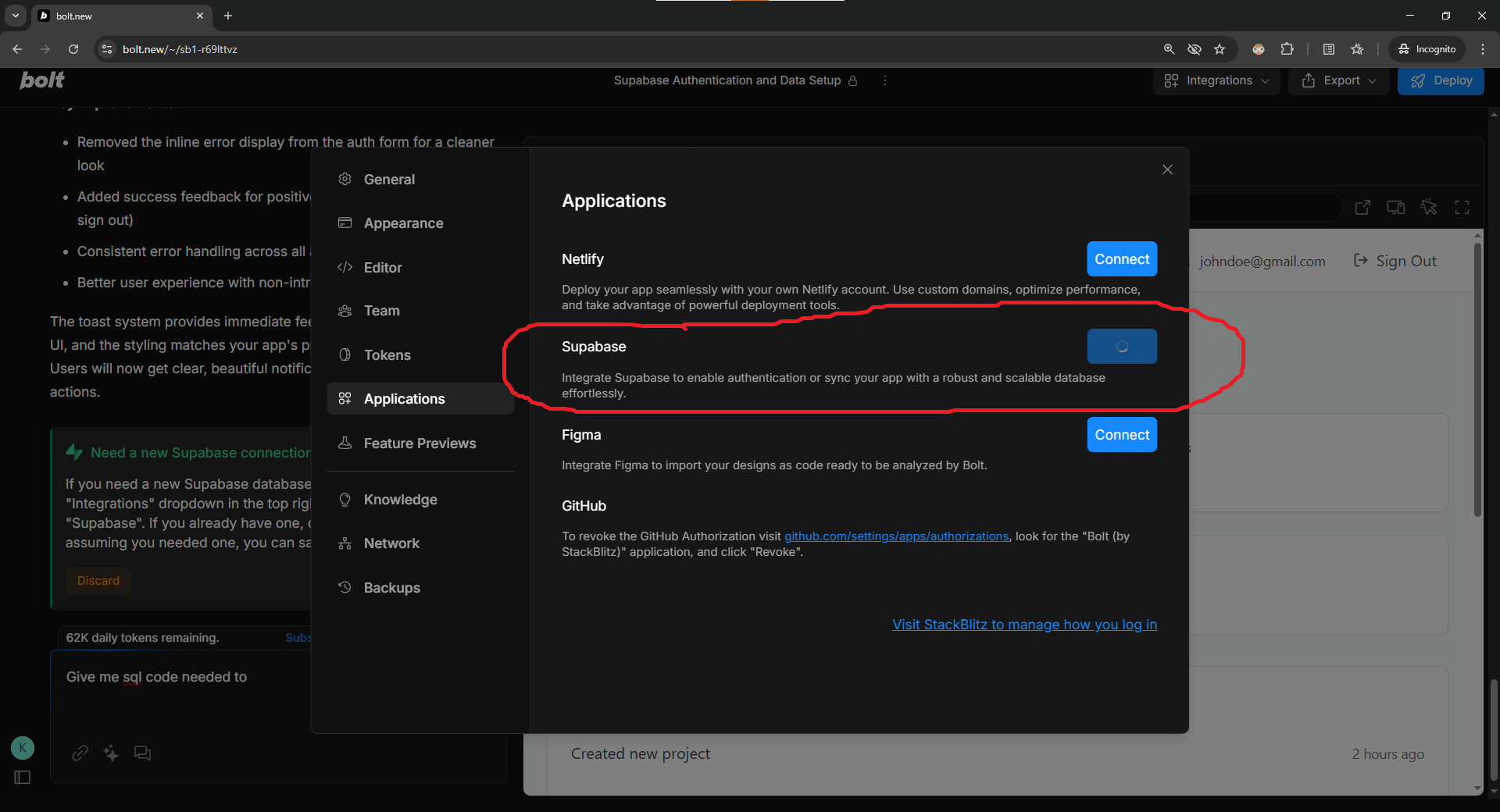Click the lock icon beside project title
Image resolution: width=1500 pixels, height=812 pixels.
coord(852,80)
